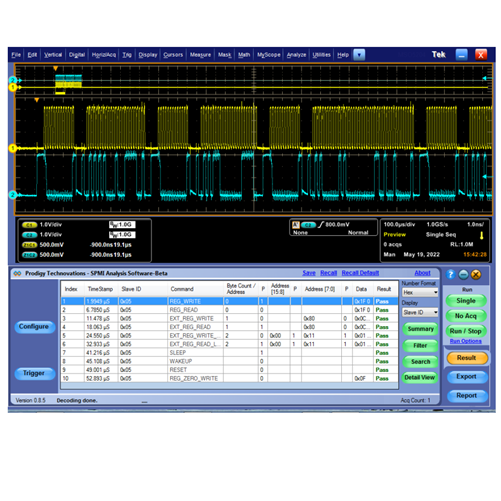Select the RESET command row
501x501 pixels.
229,370
